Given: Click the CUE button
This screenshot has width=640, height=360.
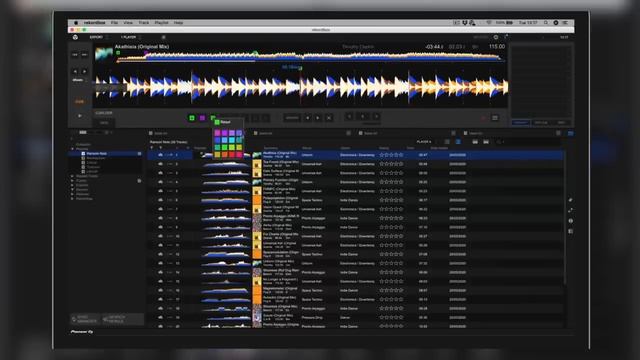Looking at the screenshot, I should pyautogui.click(x=79, y=101).
